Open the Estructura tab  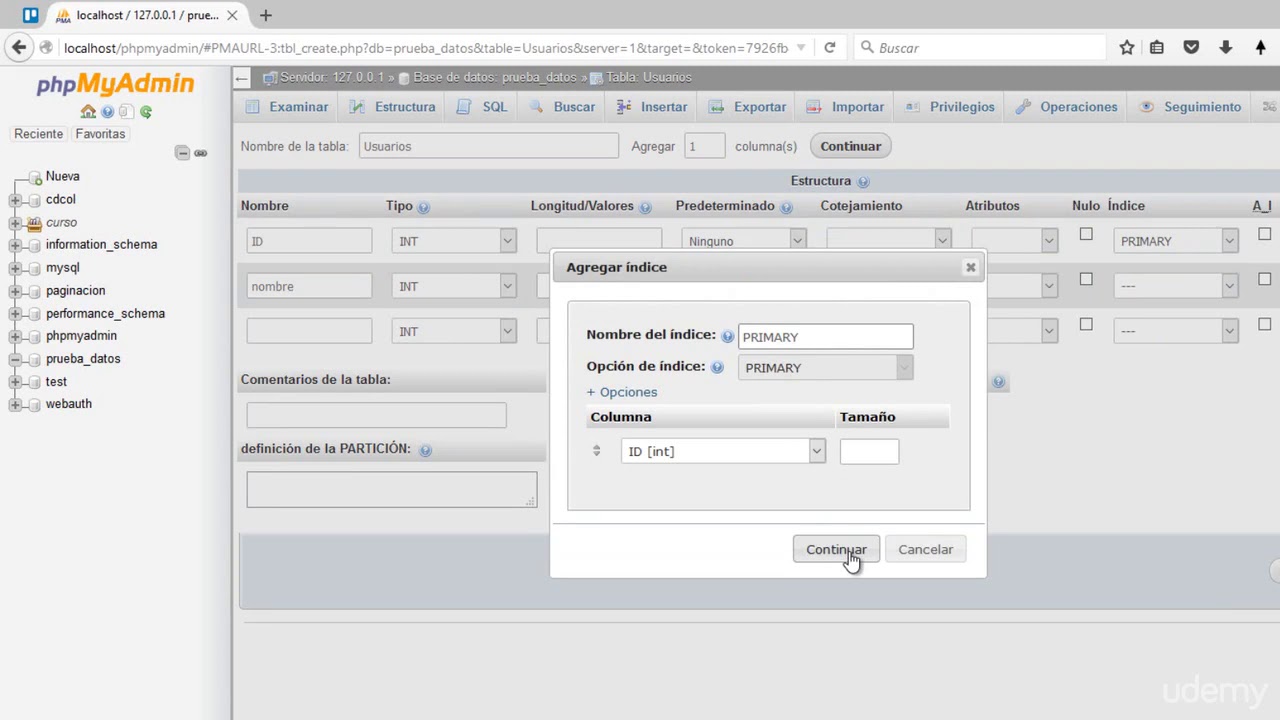coord(392,107)
